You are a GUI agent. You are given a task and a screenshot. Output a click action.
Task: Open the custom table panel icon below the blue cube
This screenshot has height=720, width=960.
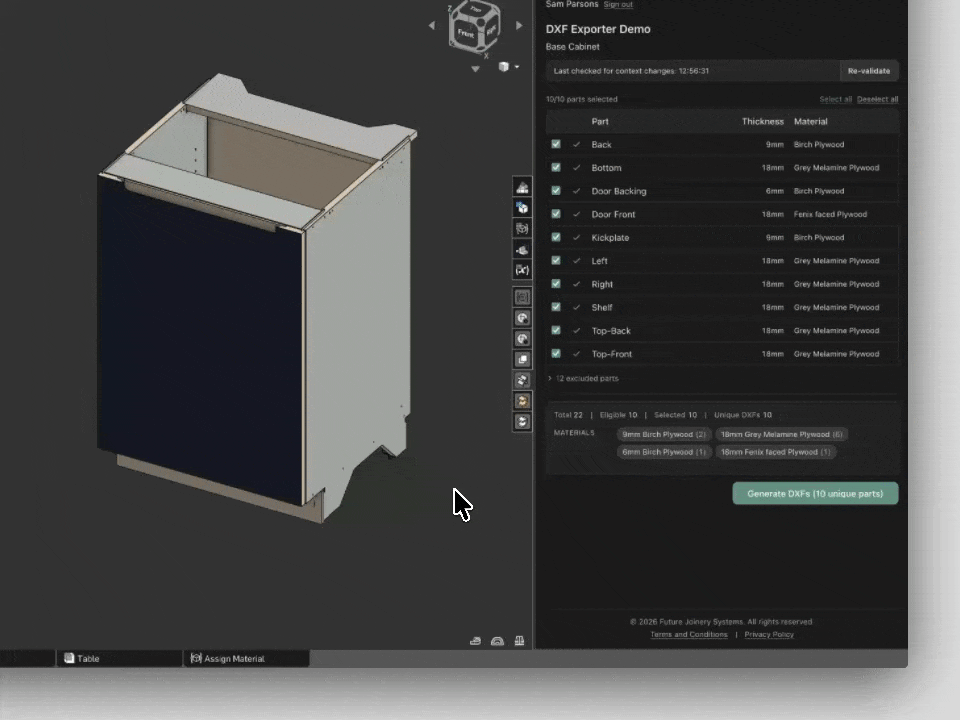[x=522, y=229]
